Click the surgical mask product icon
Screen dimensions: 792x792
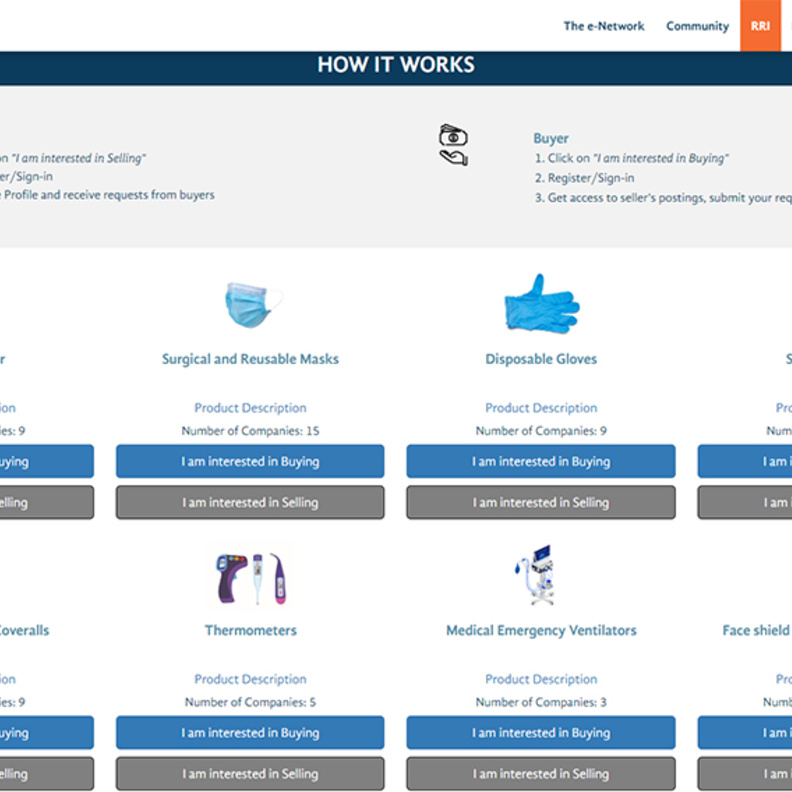[252, 304]
